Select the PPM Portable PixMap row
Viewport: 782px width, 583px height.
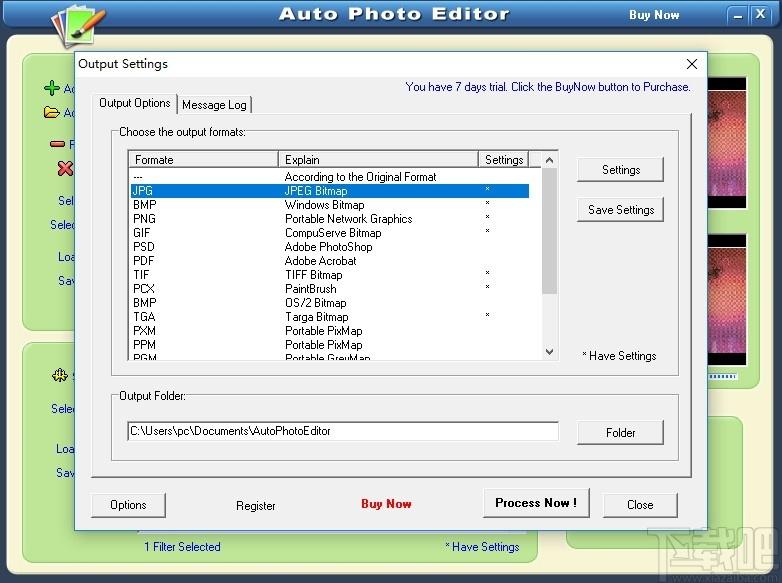[330, 345]
